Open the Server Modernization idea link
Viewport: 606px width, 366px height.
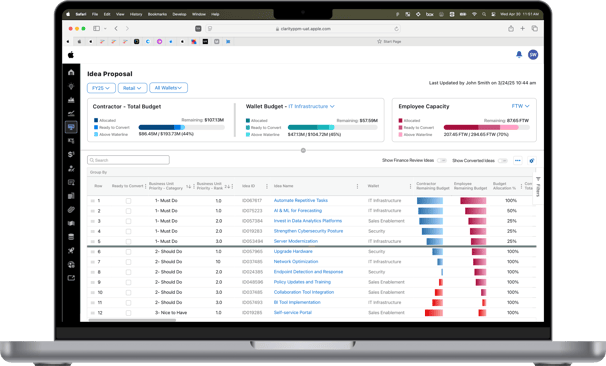pyautogui.click(x=296, y=241)
